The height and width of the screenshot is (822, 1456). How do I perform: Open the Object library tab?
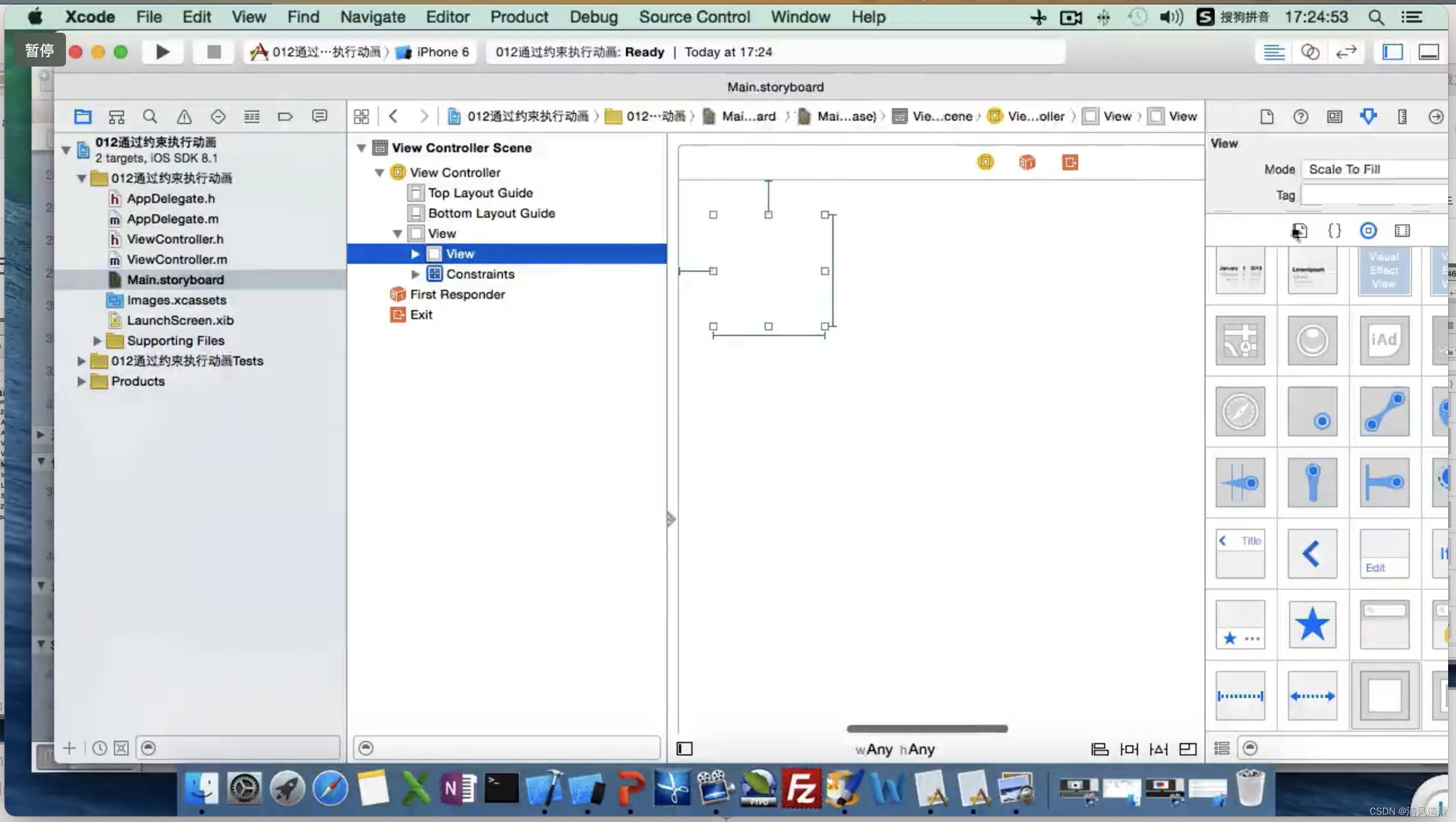(1369, 231)
